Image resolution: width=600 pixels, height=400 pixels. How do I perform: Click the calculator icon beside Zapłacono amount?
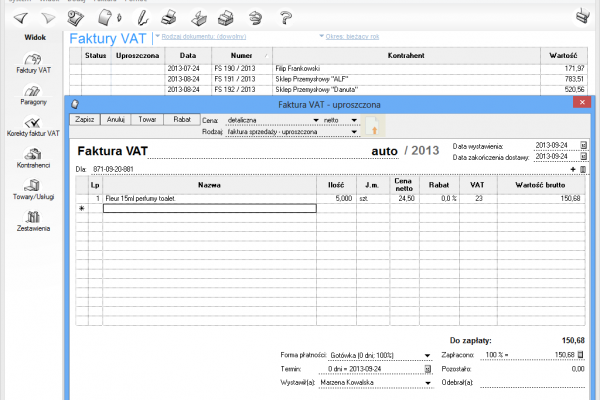(x=584, y=354)
